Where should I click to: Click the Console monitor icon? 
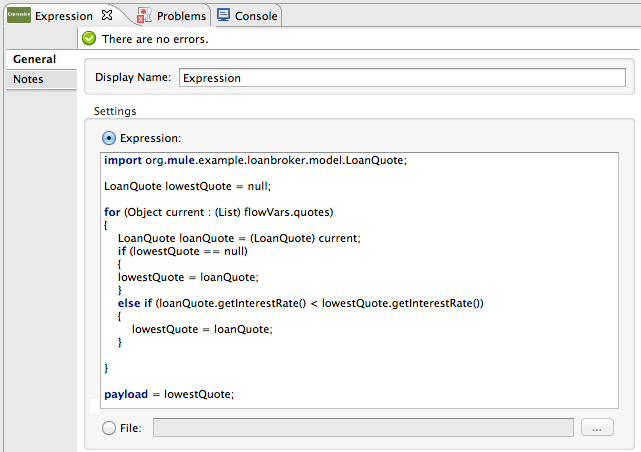tap(223, 15)
